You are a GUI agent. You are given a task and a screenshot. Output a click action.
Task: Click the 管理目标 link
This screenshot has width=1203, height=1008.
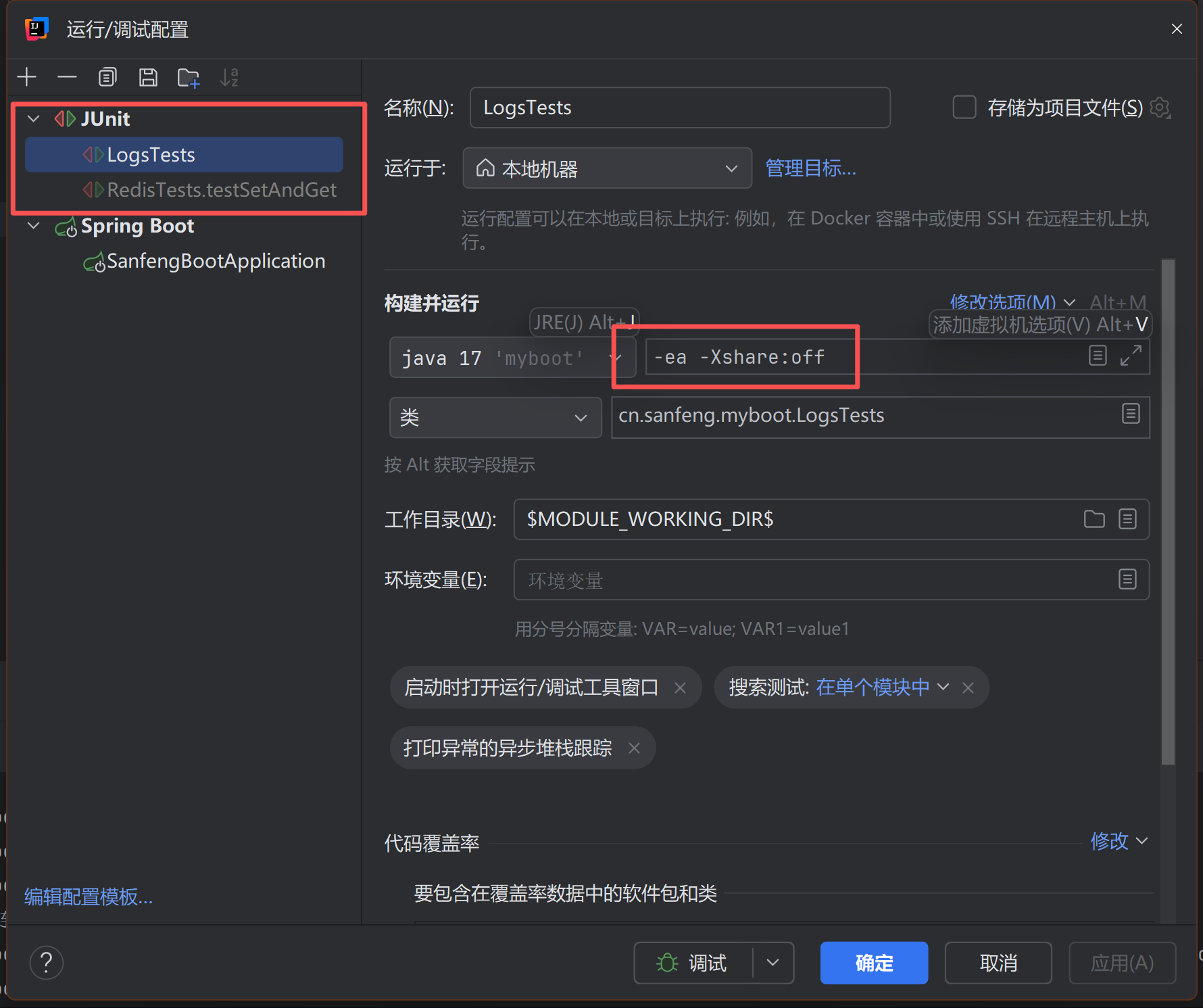[x=810, y=168]
